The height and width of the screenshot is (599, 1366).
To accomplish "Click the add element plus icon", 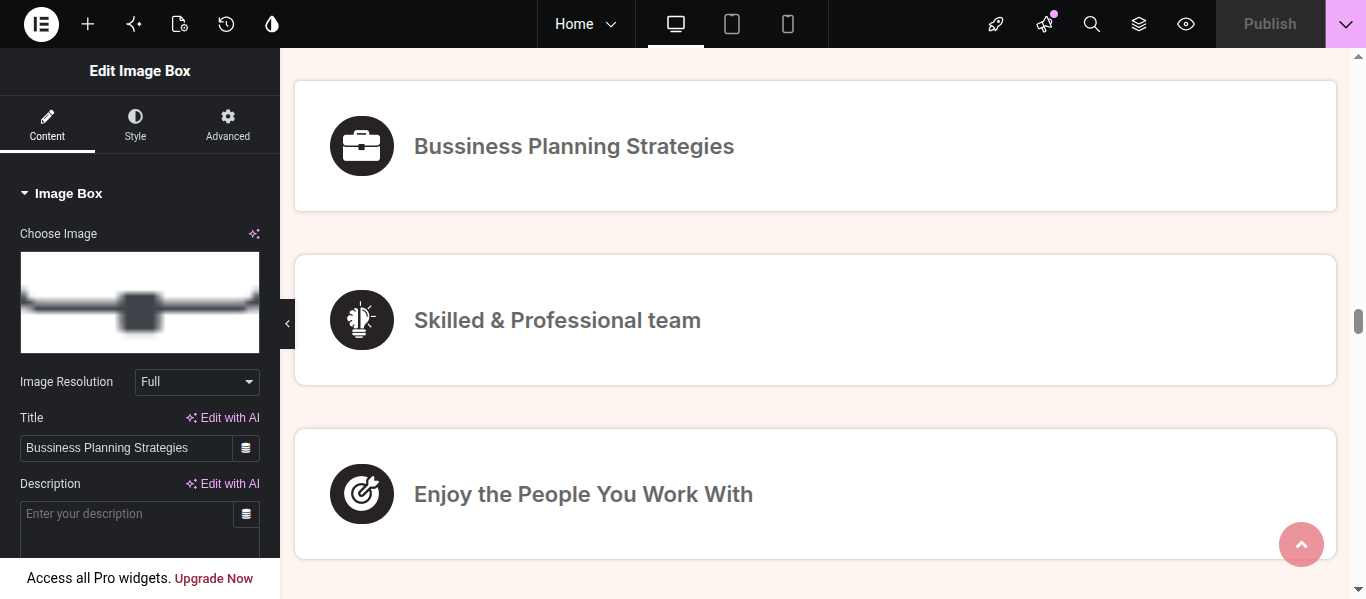I will coord(88,24).
